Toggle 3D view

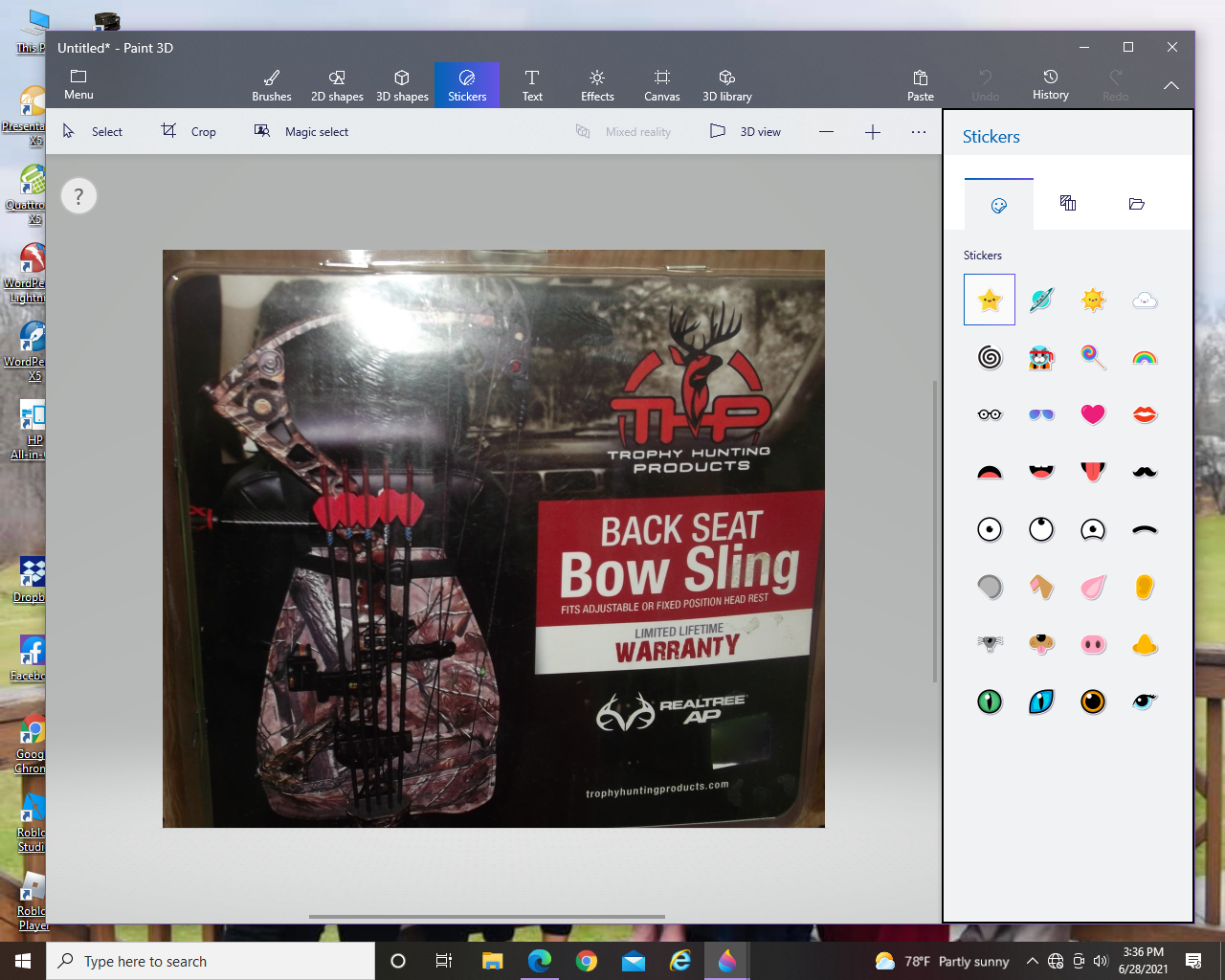746,131
